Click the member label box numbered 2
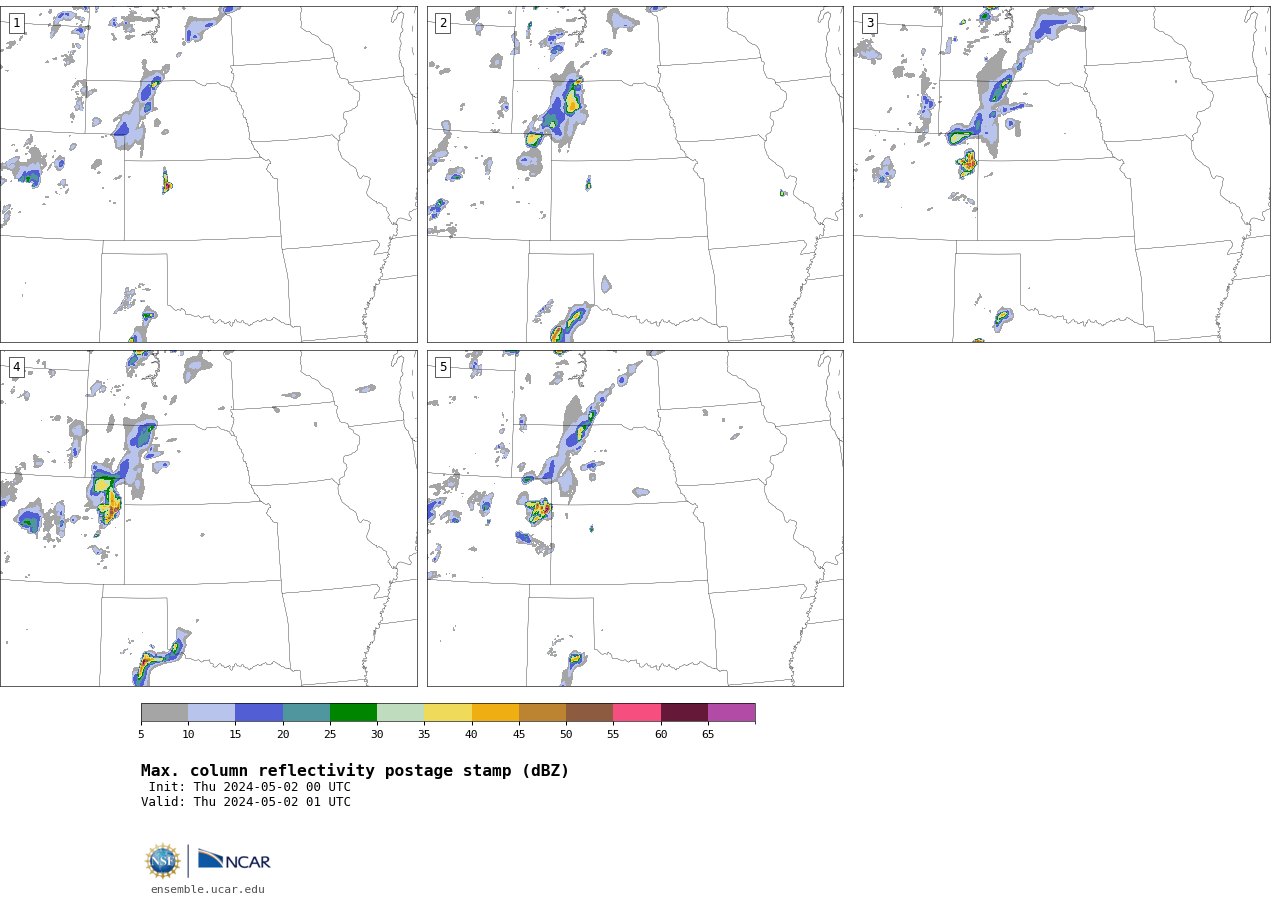Viewport: 1280px width, 901px height. coord(443,23)
